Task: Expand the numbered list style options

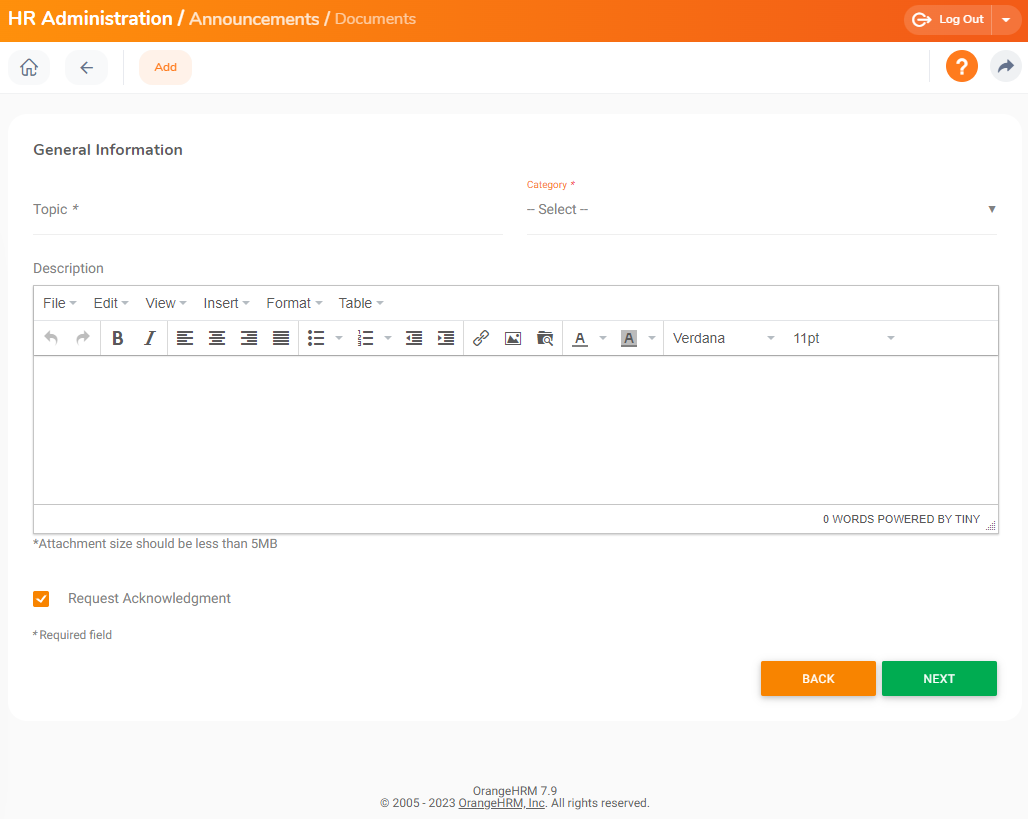Action: pos(388,338)
